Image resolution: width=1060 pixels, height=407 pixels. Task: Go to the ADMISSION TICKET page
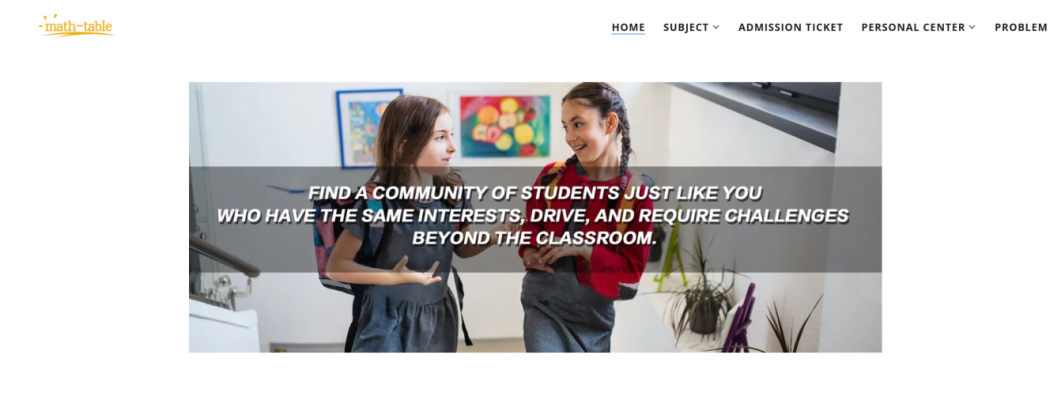tap(790, 28)
